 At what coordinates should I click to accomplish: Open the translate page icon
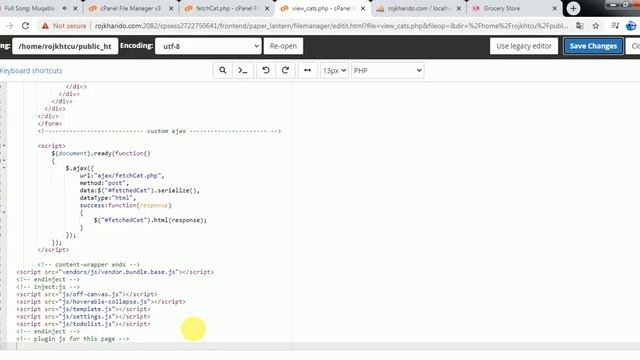[580, 26]
